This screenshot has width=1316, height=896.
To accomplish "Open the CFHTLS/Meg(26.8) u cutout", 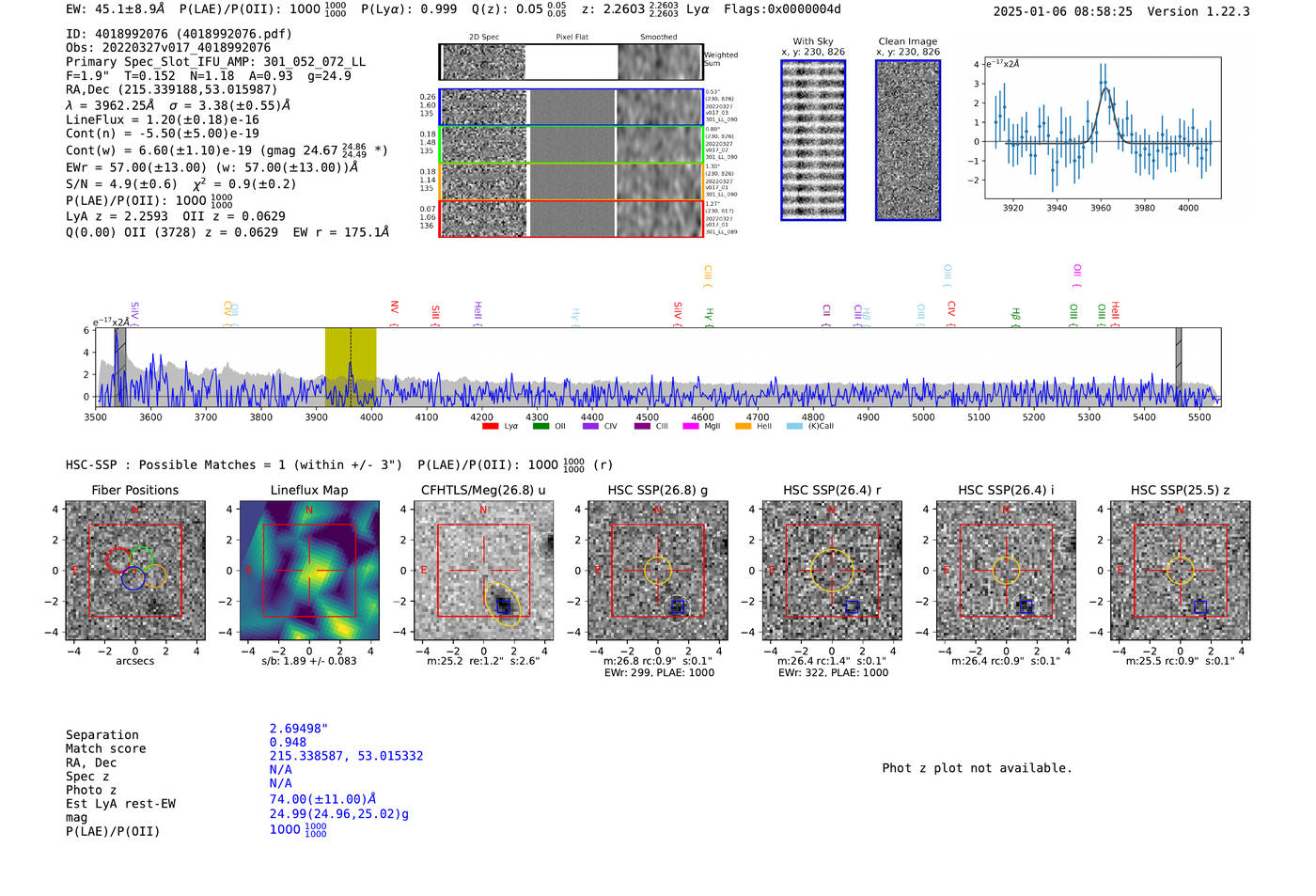I will coord(483,570).
